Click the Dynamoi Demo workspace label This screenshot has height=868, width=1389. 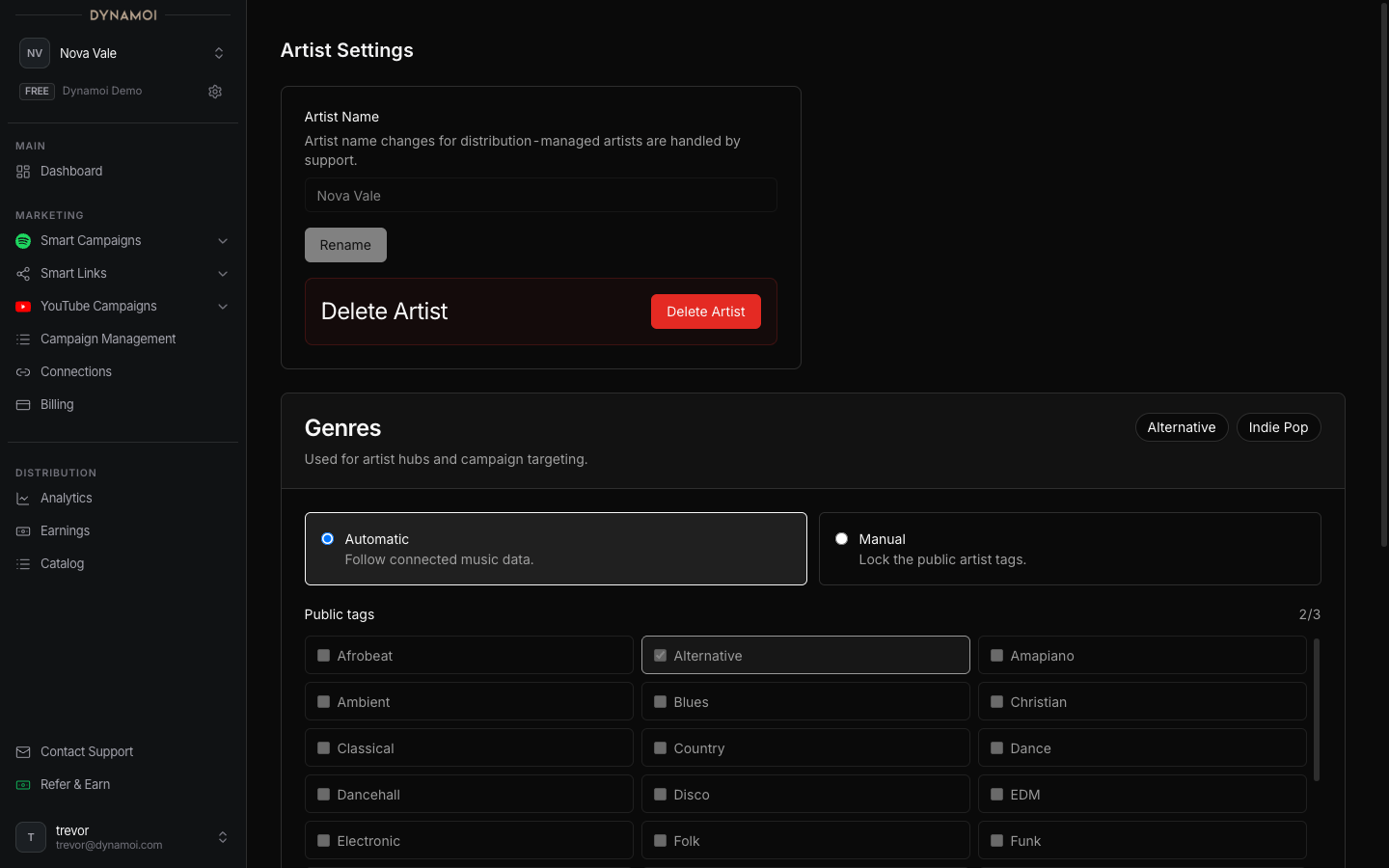coord(102,91)
